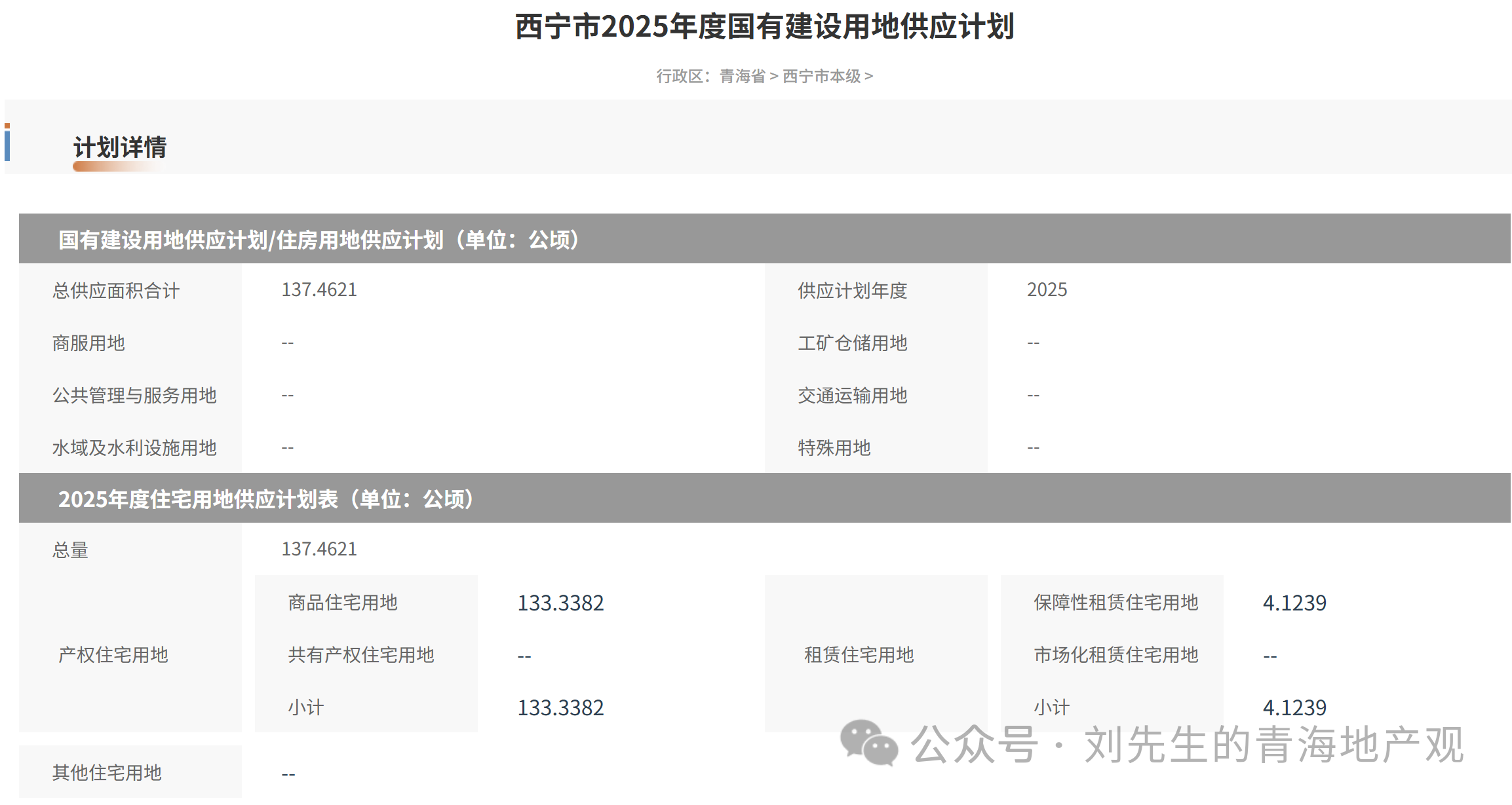This screenshot has height=805, width=1512.
Task: Click the total supply value 137.4621
Action: click(319, 290)
